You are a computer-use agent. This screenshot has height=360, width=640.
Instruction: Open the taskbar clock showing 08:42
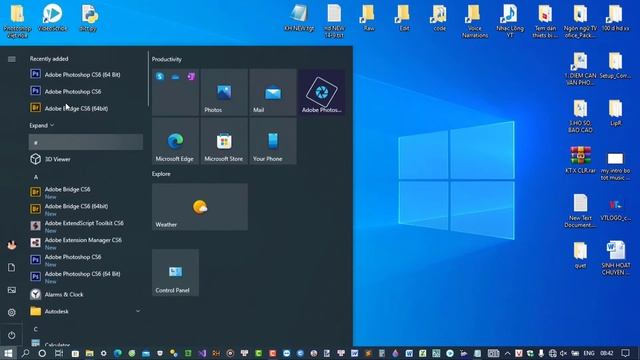[x=607, y=353]
